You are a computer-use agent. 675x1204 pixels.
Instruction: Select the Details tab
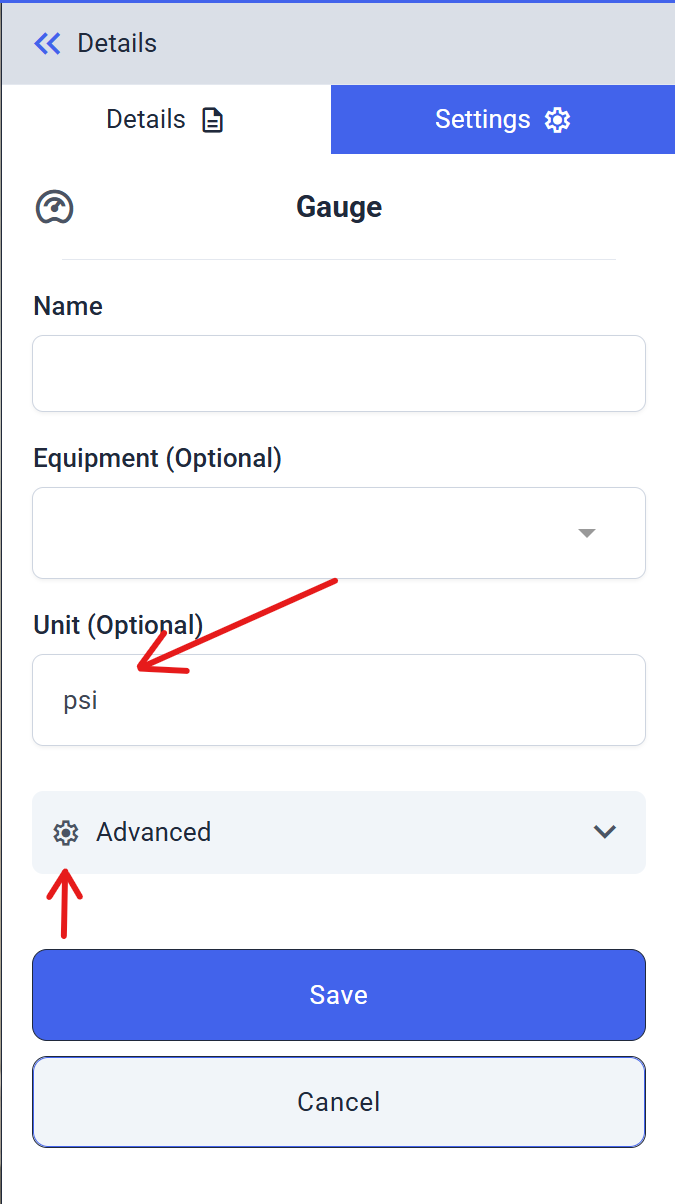click(x=145, y=119)
